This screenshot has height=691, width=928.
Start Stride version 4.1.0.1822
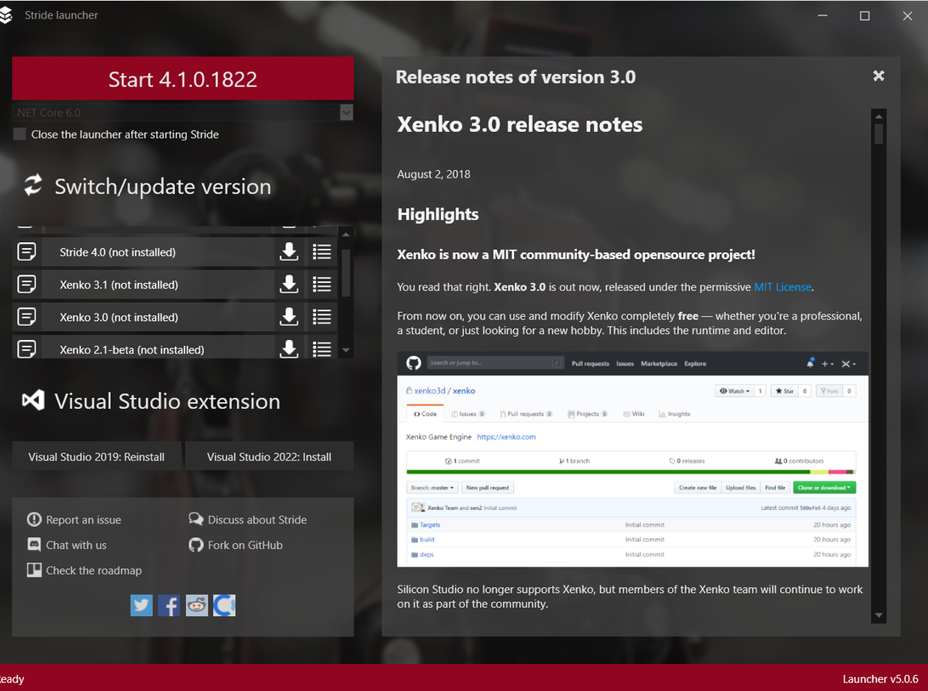tap(183, 79)
